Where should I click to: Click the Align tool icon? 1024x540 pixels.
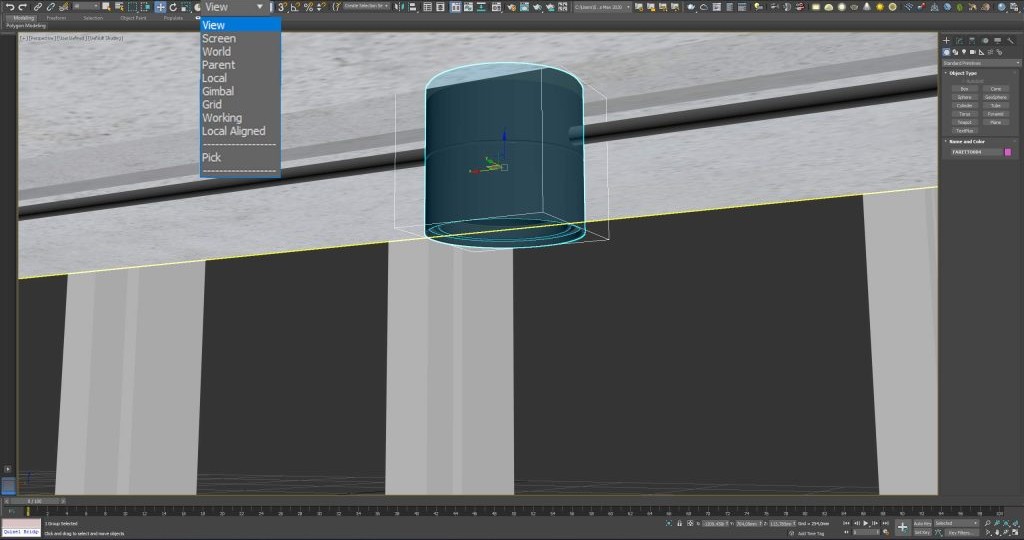pyautogui.click(x=413, y=7)
